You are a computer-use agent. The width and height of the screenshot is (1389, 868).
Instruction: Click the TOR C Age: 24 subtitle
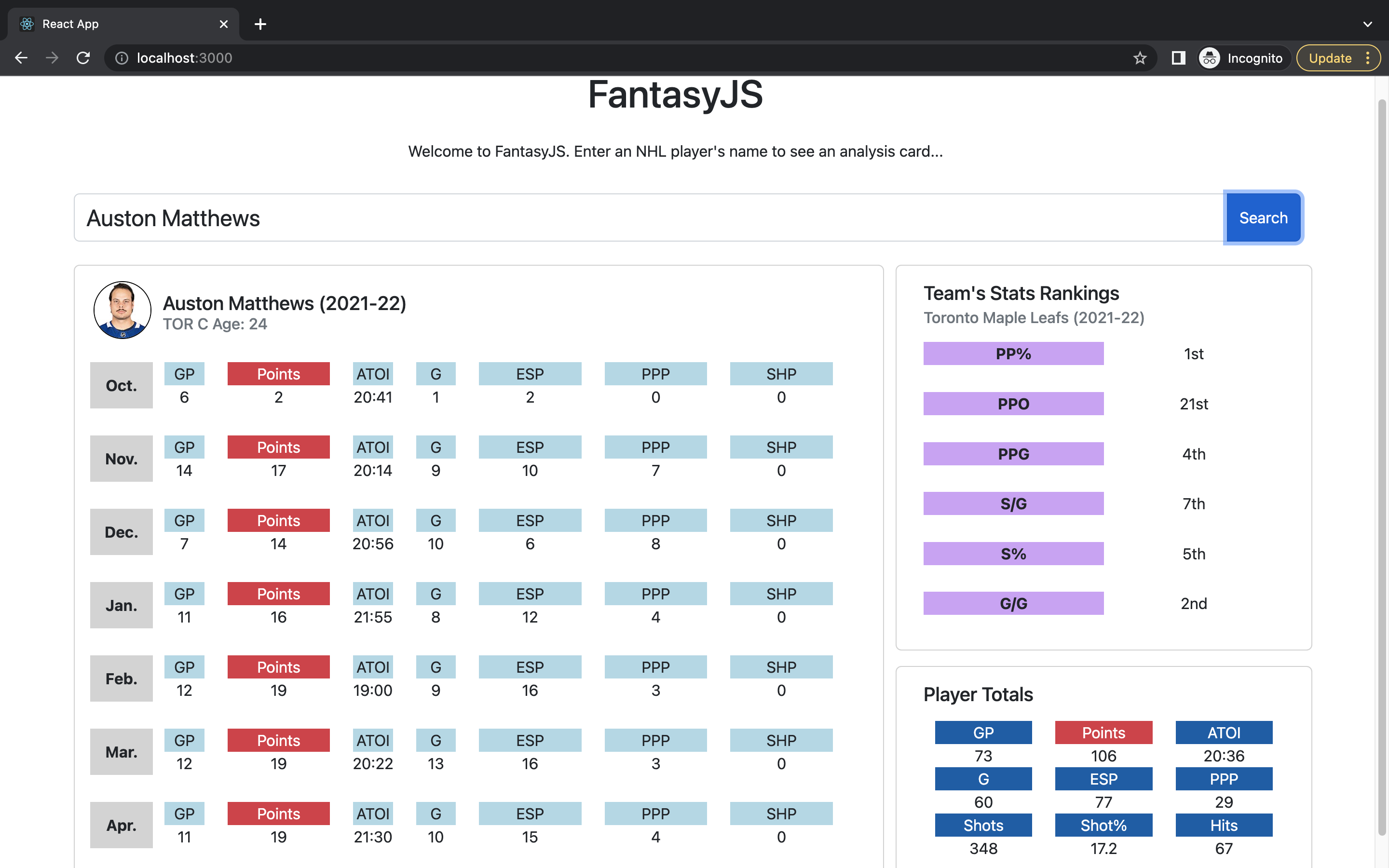tap(215, 325)
